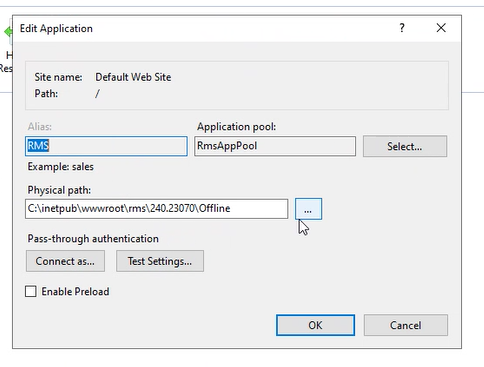Click the 'Enable Preload' label text
The height and width of the screenshot is (367, 484).
tap(75, 292)
